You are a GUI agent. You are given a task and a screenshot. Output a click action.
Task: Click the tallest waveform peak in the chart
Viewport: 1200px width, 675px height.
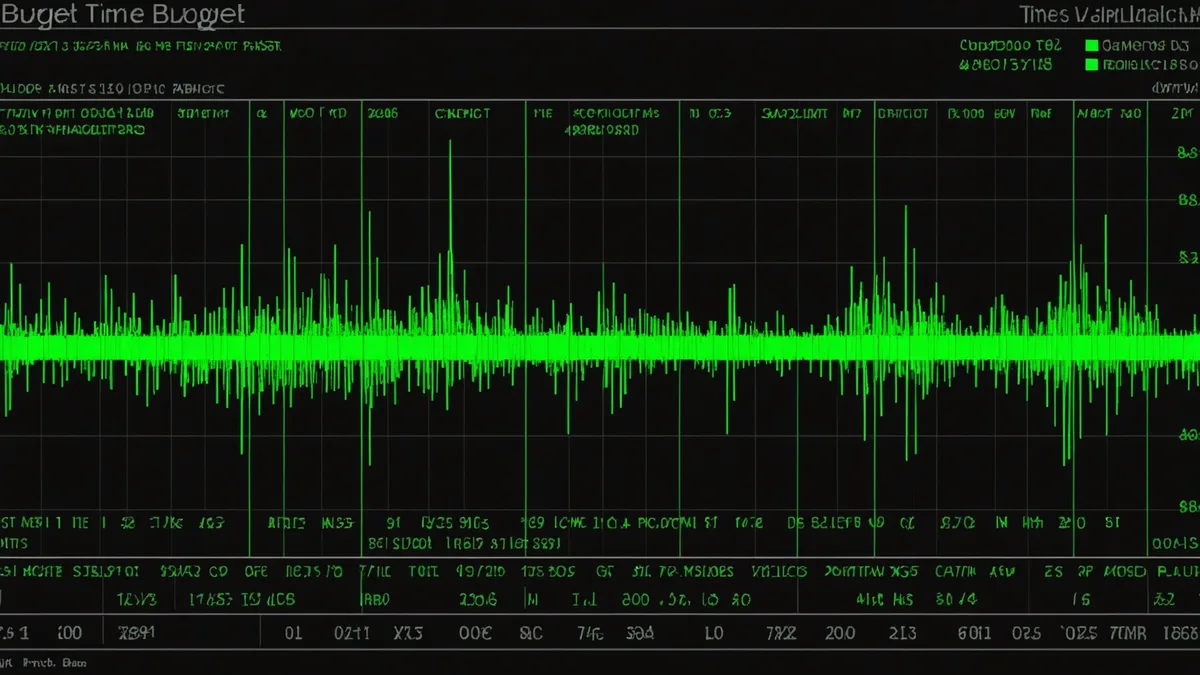(450, 240)
